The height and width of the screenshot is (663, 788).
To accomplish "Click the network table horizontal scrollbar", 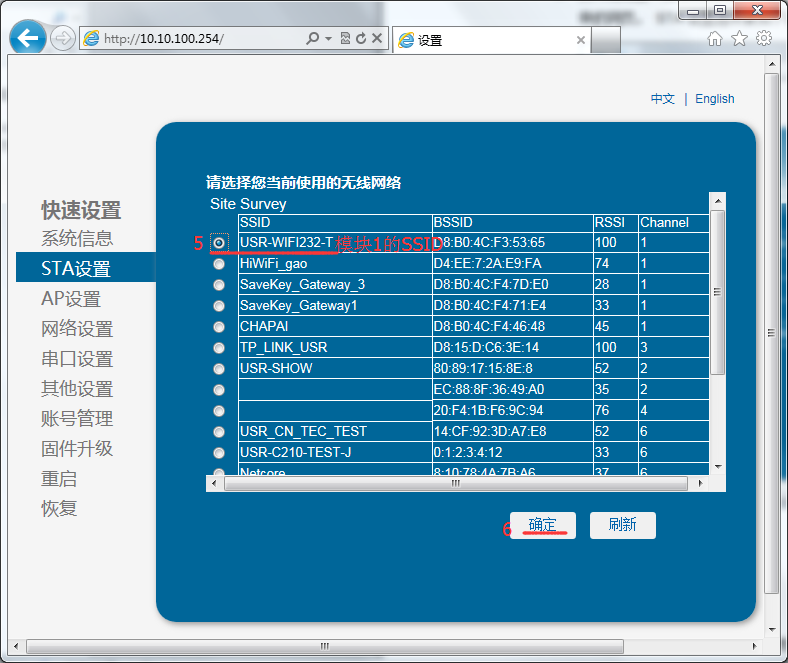I will click(x=455, y=484).
